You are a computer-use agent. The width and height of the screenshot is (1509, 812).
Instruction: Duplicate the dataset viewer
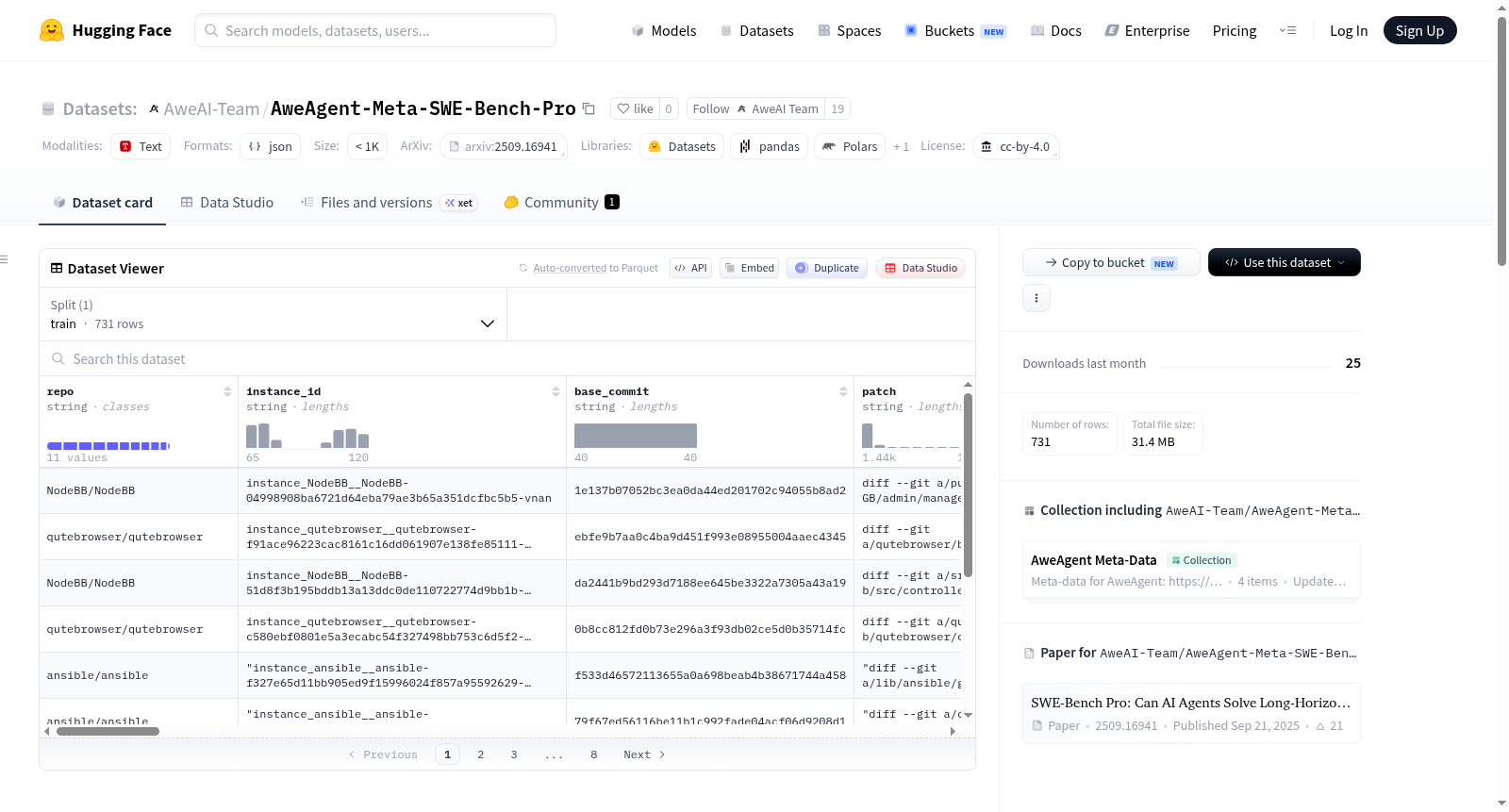(x=826, y=268)
